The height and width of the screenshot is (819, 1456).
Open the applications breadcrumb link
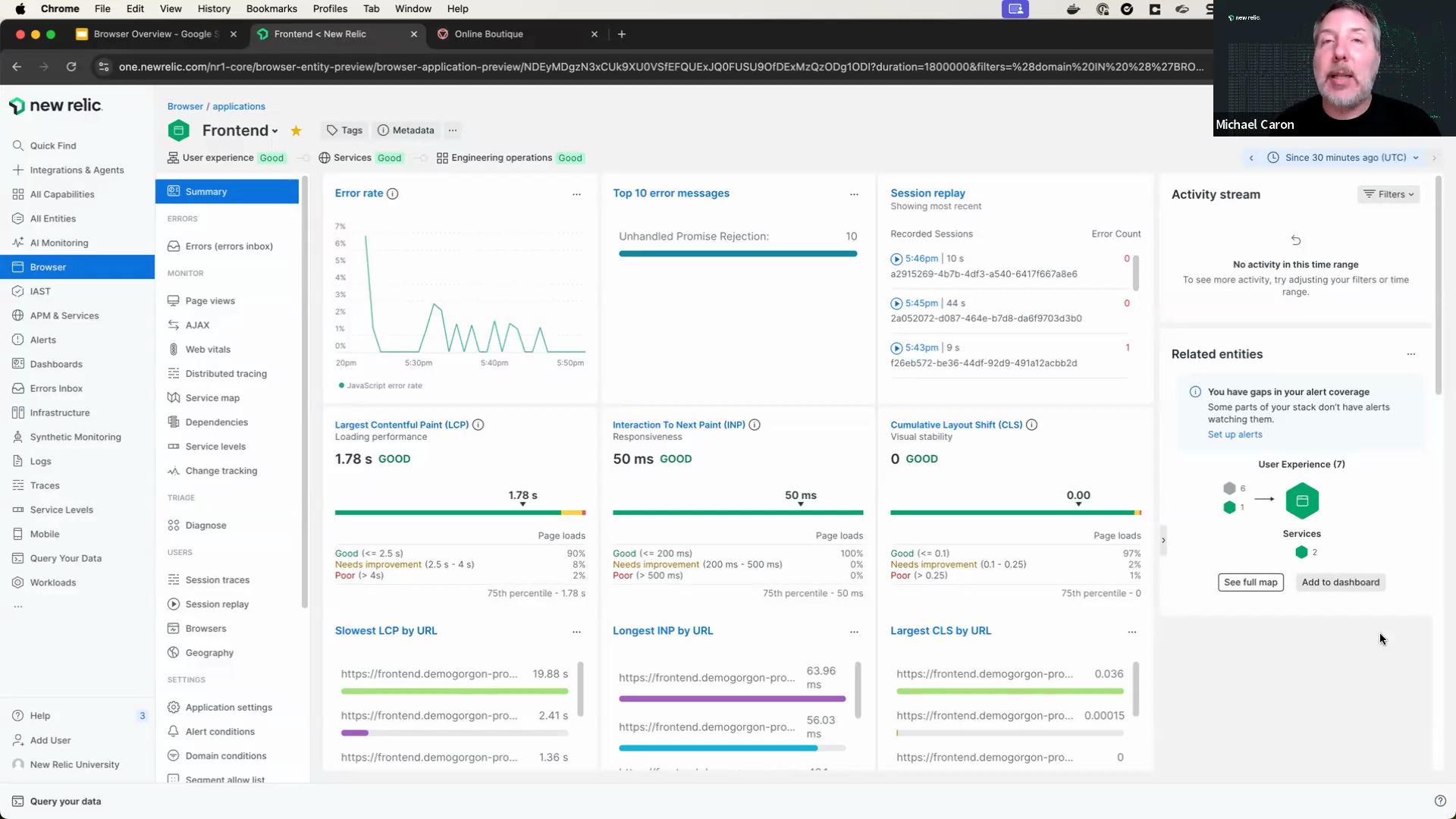pyautogui.click(x=238, y=106)
